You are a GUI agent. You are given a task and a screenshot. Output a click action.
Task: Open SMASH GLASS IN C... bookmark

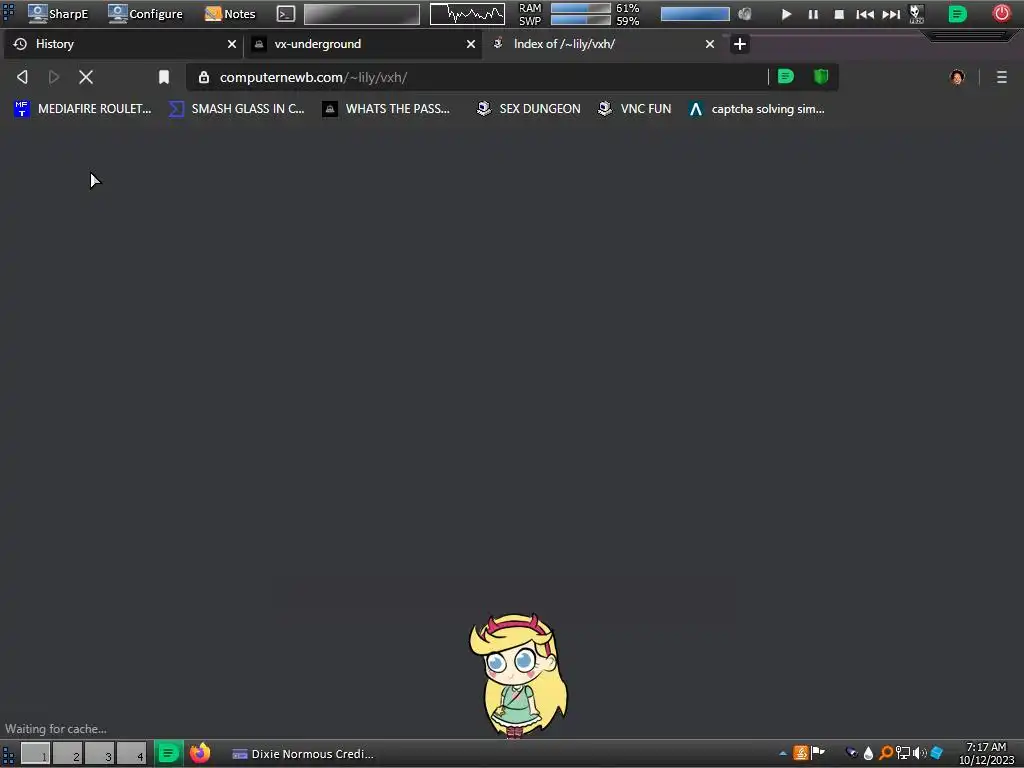click(x=236, y=109)
